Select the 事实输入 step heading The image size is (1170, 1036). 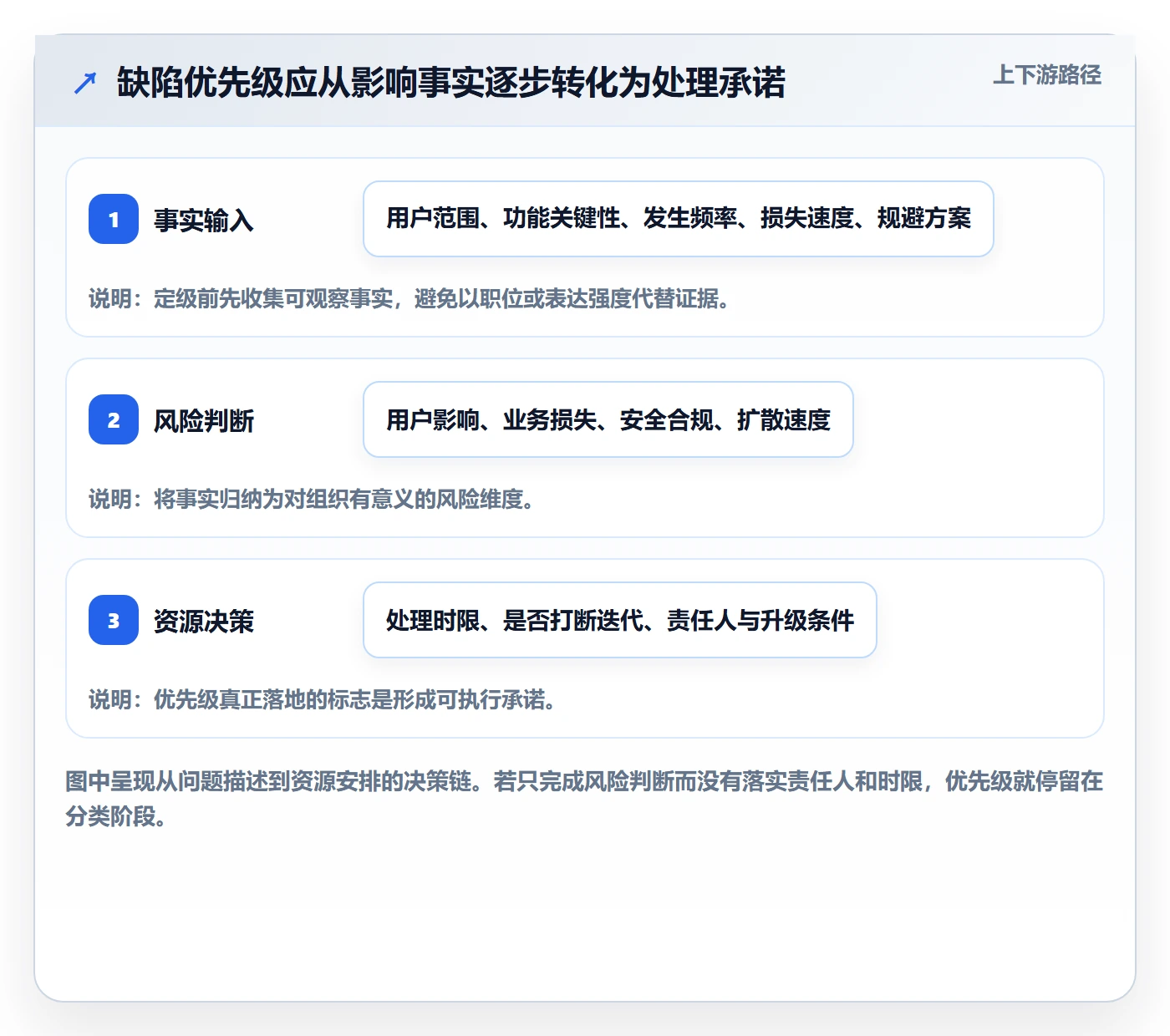[204, 220]
